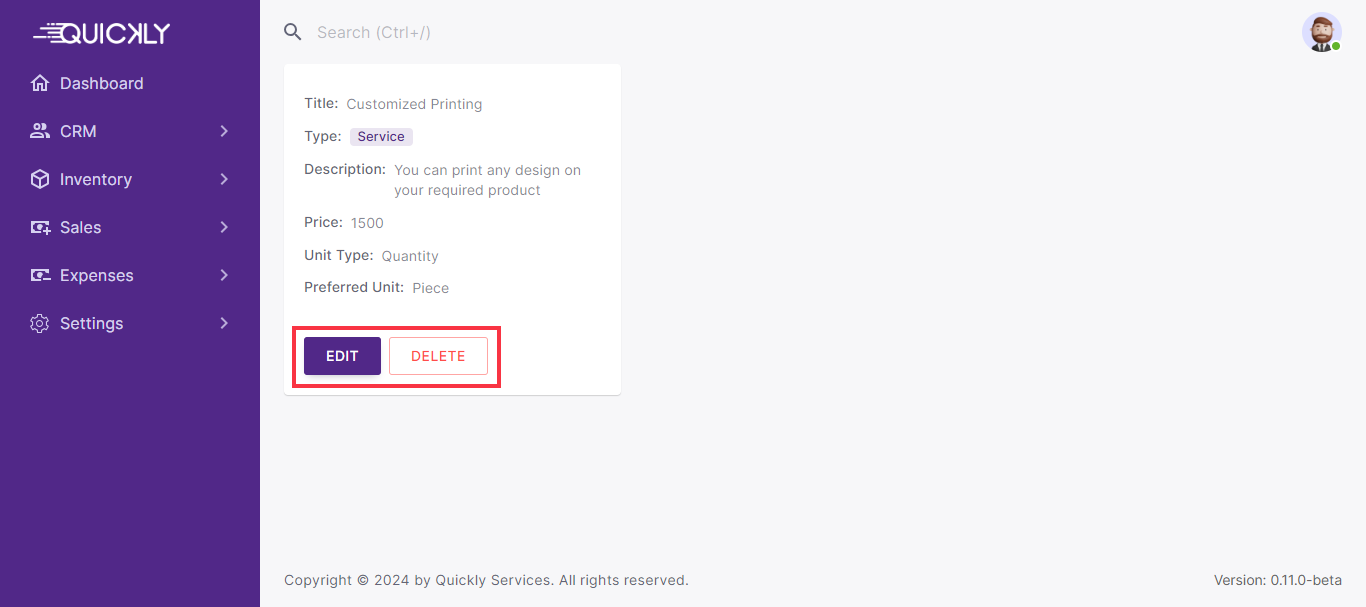Click the search magnifier icon
Screen dimensions: 1366x607
pos(293,32)
